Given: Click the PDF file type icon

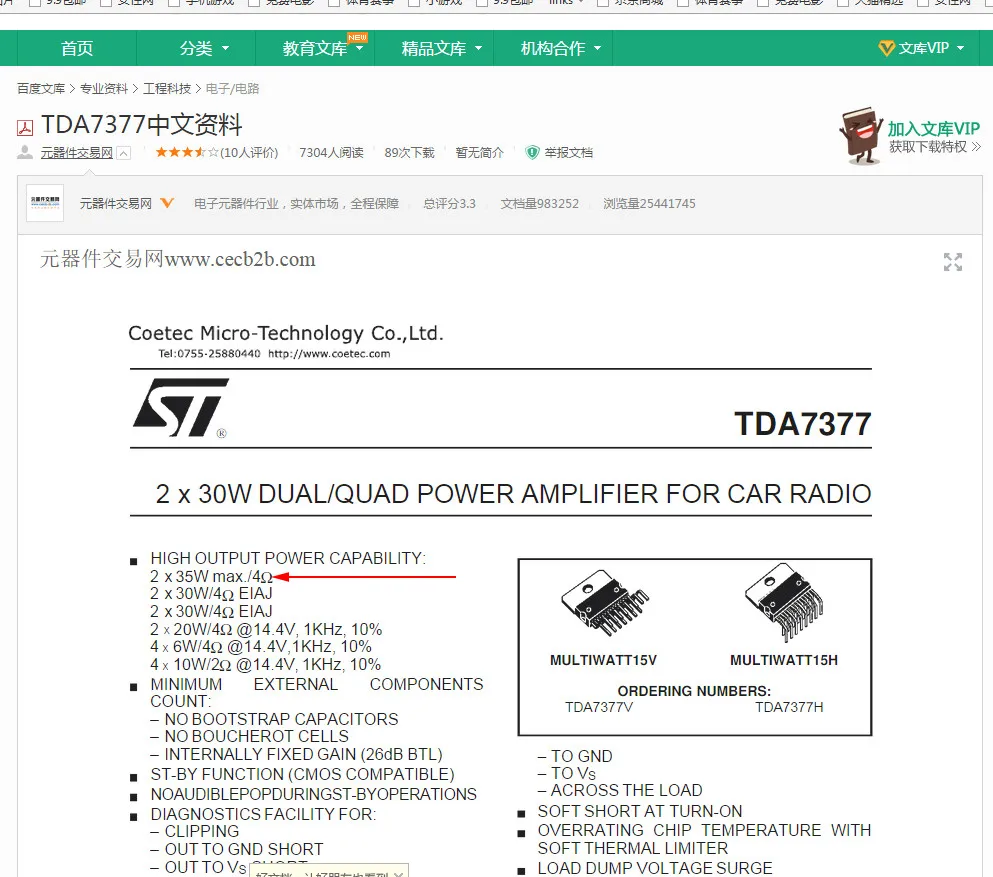Looking at the screenshot, I should click(25, 128).
